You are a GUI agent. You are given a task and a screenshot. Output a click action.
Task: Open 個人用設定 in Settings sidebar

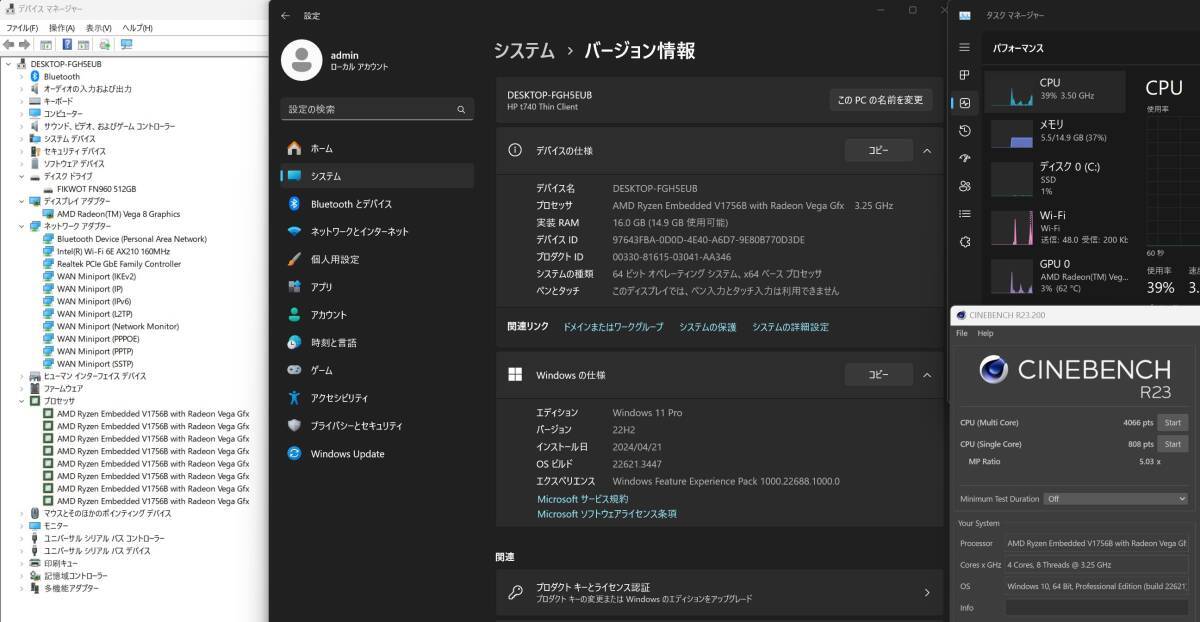click(377, 259)
